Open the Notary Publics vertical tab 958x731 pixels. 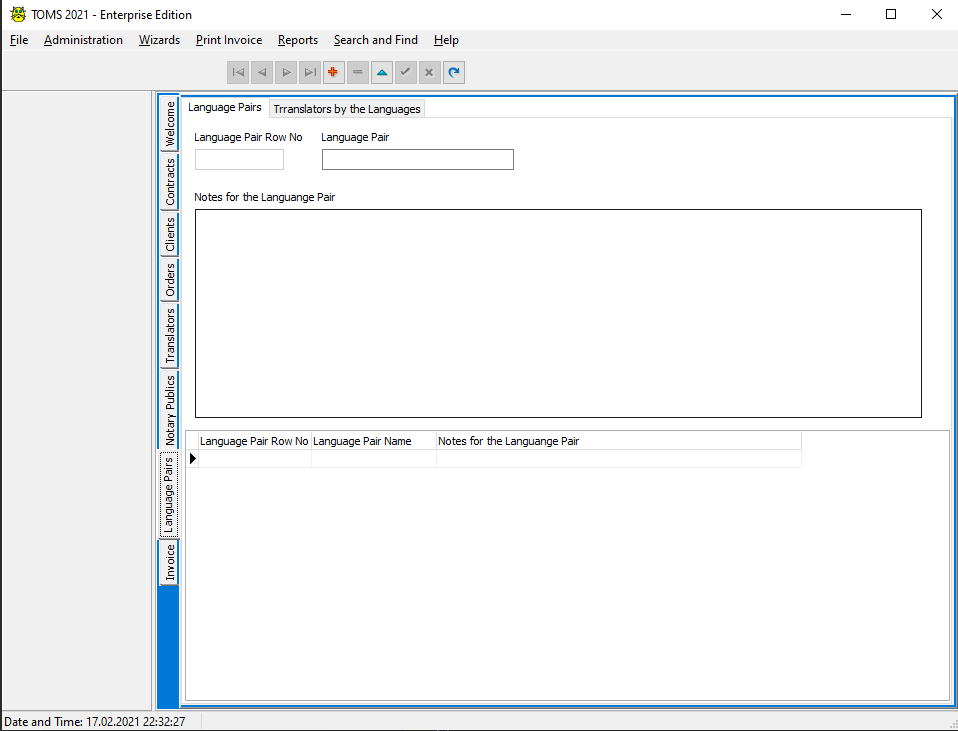[x=170, y=410]
